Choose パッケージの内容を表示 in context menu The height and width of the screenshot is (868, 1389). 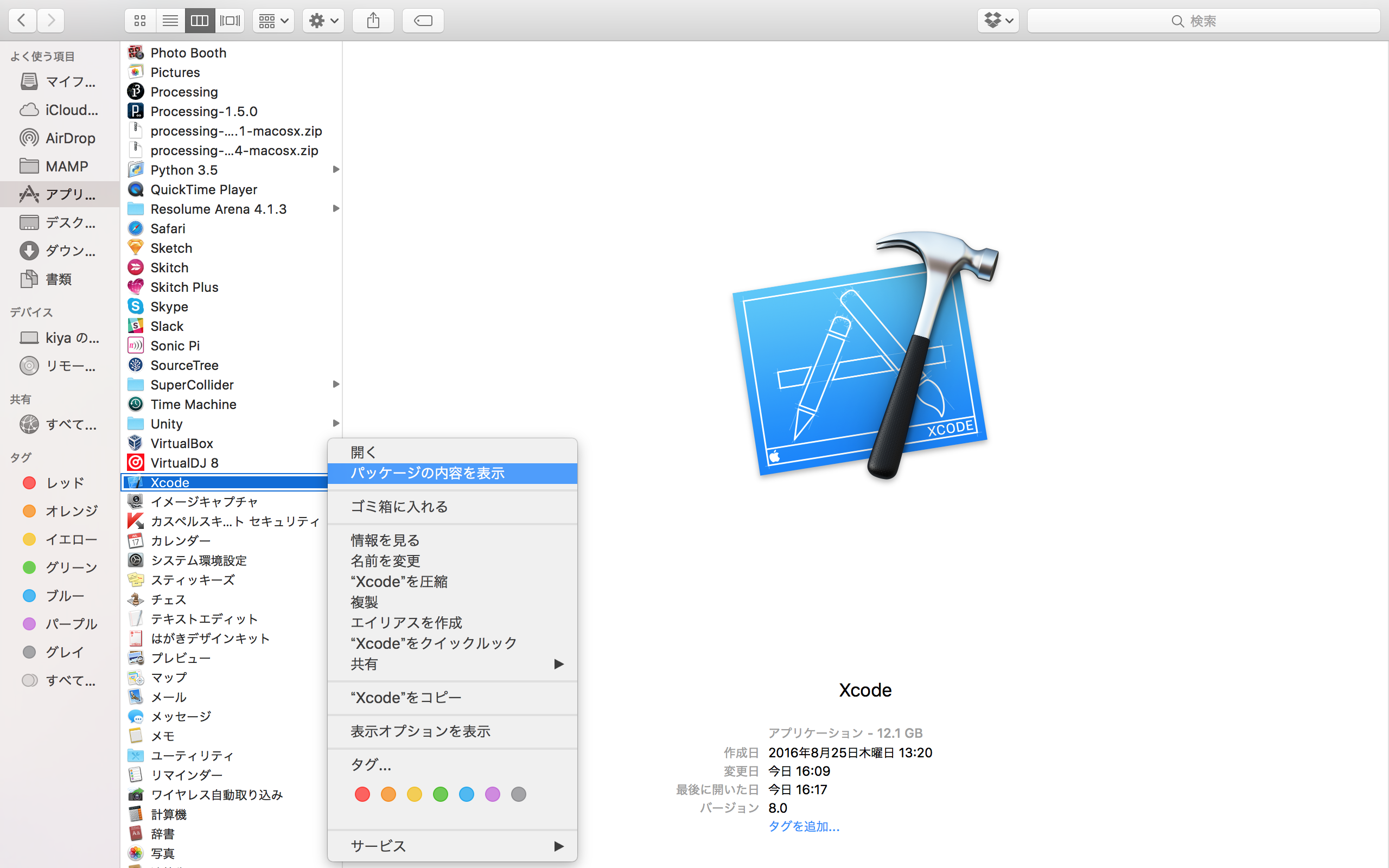point(453,473)
